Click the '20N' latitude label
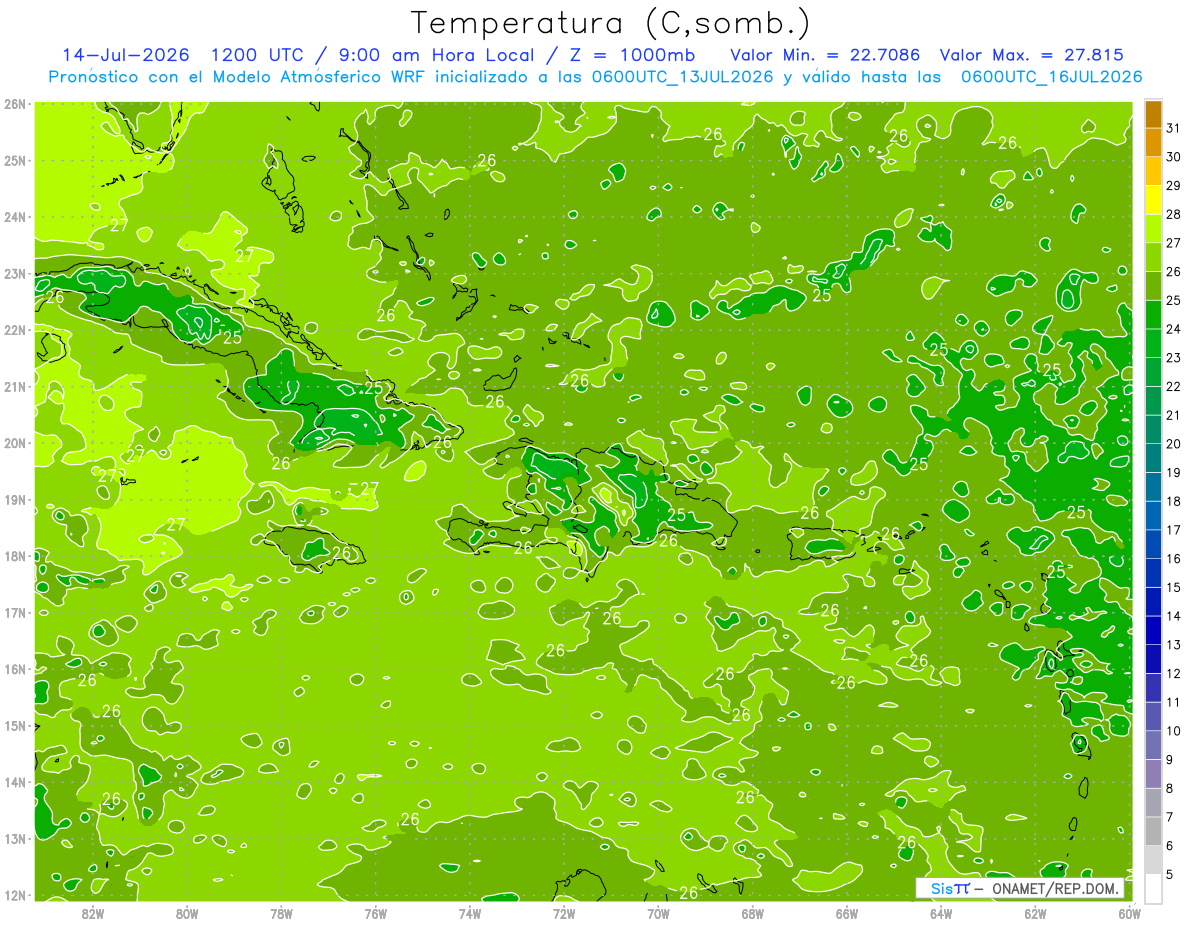1200x927 pixels. click(x=15, y=443)
